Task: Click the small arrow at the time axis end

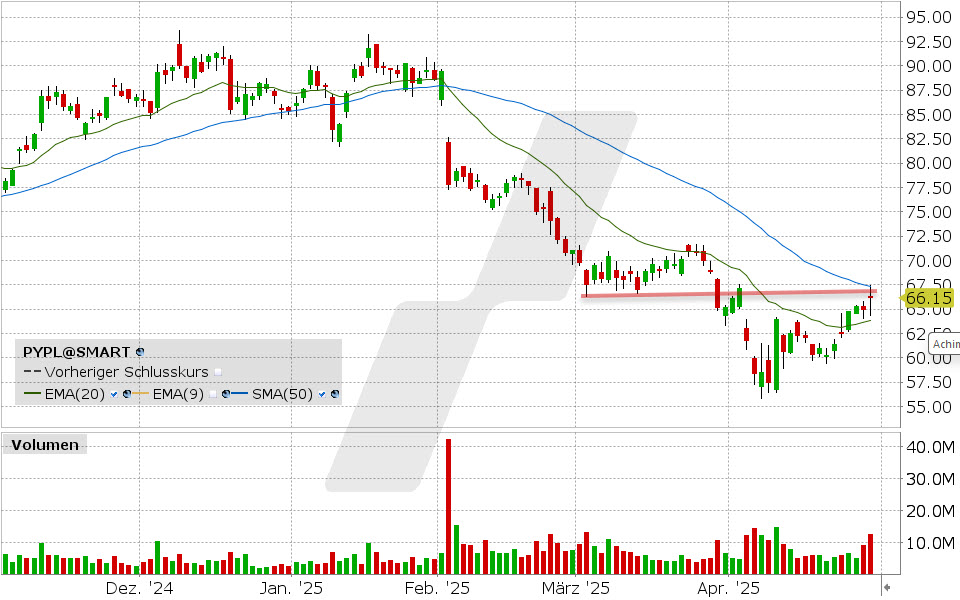Action: [x=887, y=588]
